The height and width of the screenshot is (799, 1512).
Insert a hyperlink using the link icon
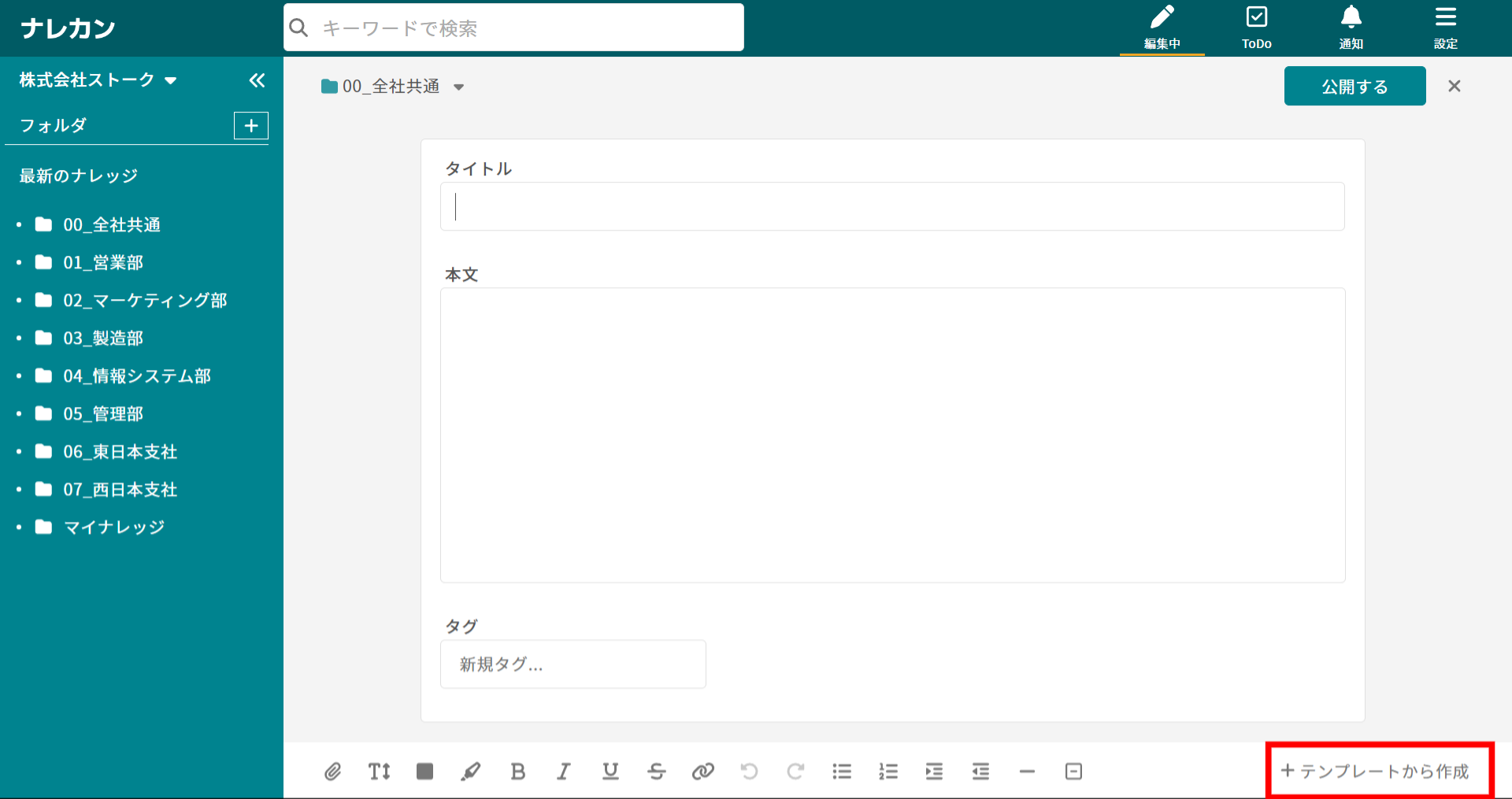coord(702,771)
